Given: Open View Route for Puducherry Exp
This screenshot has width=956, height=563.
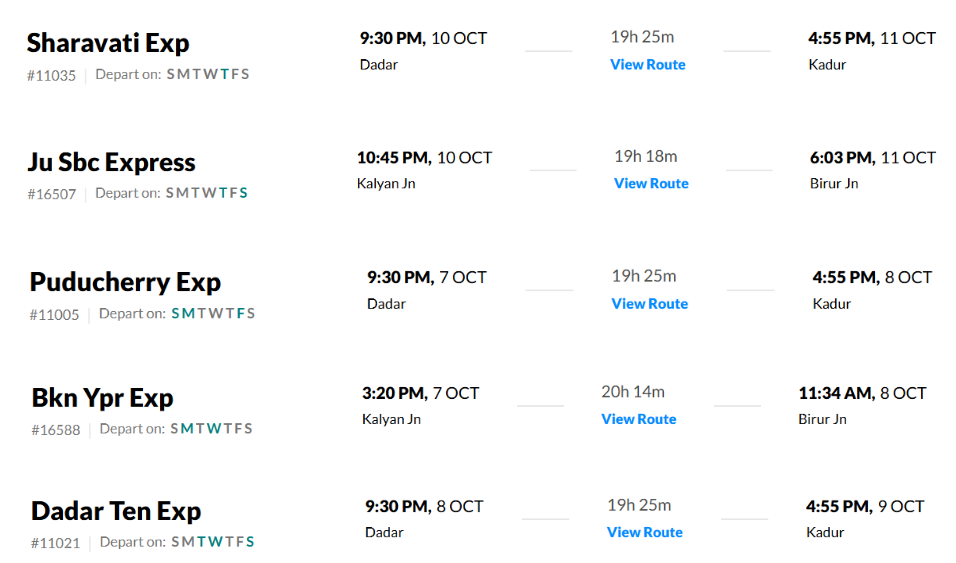Looking at the screenshot, I should coord(649,304).
